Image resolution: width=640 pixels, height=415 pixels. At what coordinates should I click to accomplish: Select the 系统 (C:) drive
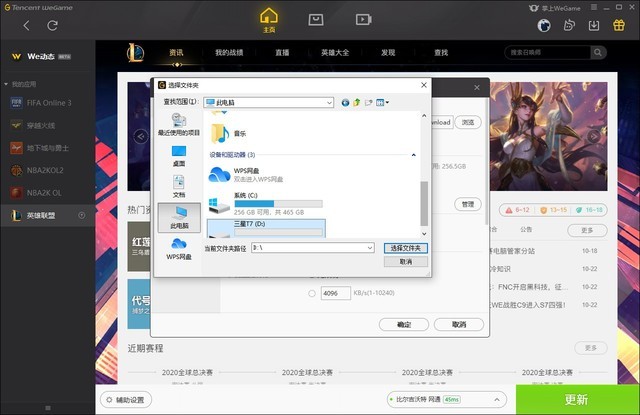(x=265, y=204)
